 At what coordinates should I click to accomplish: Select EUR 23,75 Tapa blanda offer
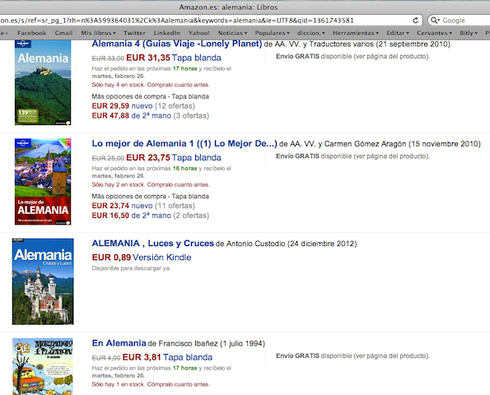pyautogui.click(x=173, y=157)
